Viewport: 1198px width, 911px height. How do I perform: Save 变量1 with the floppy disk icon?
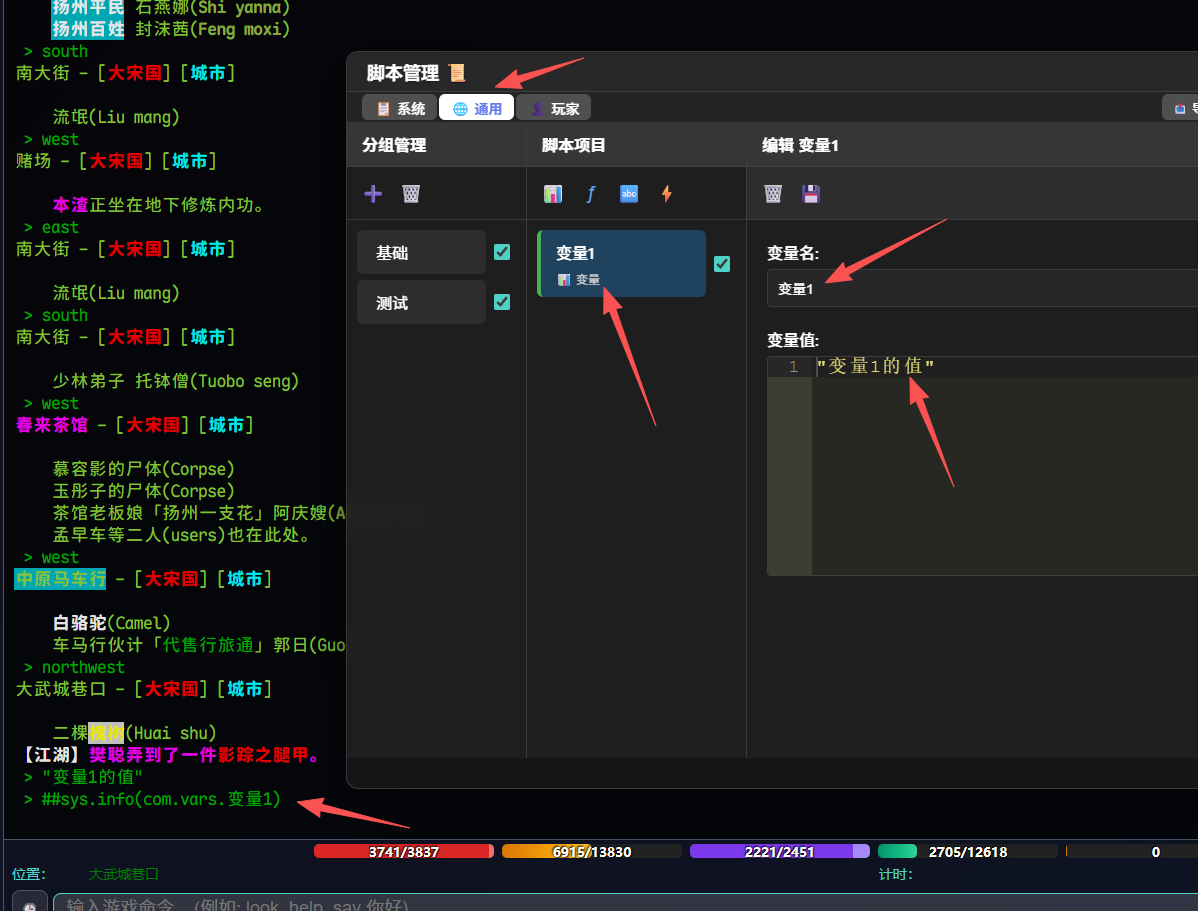point(810,194)
